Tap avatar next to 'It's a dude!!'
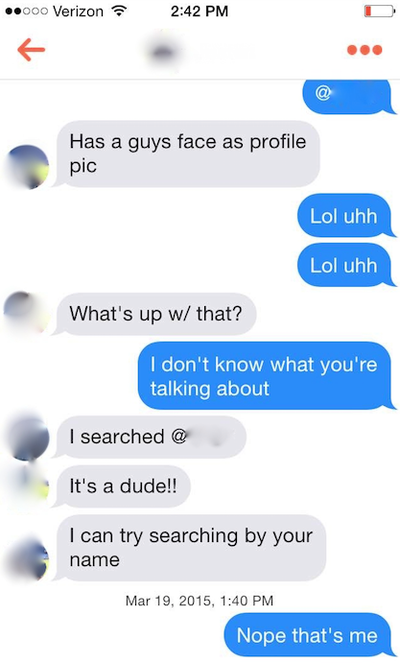 (x=30, y=486)
